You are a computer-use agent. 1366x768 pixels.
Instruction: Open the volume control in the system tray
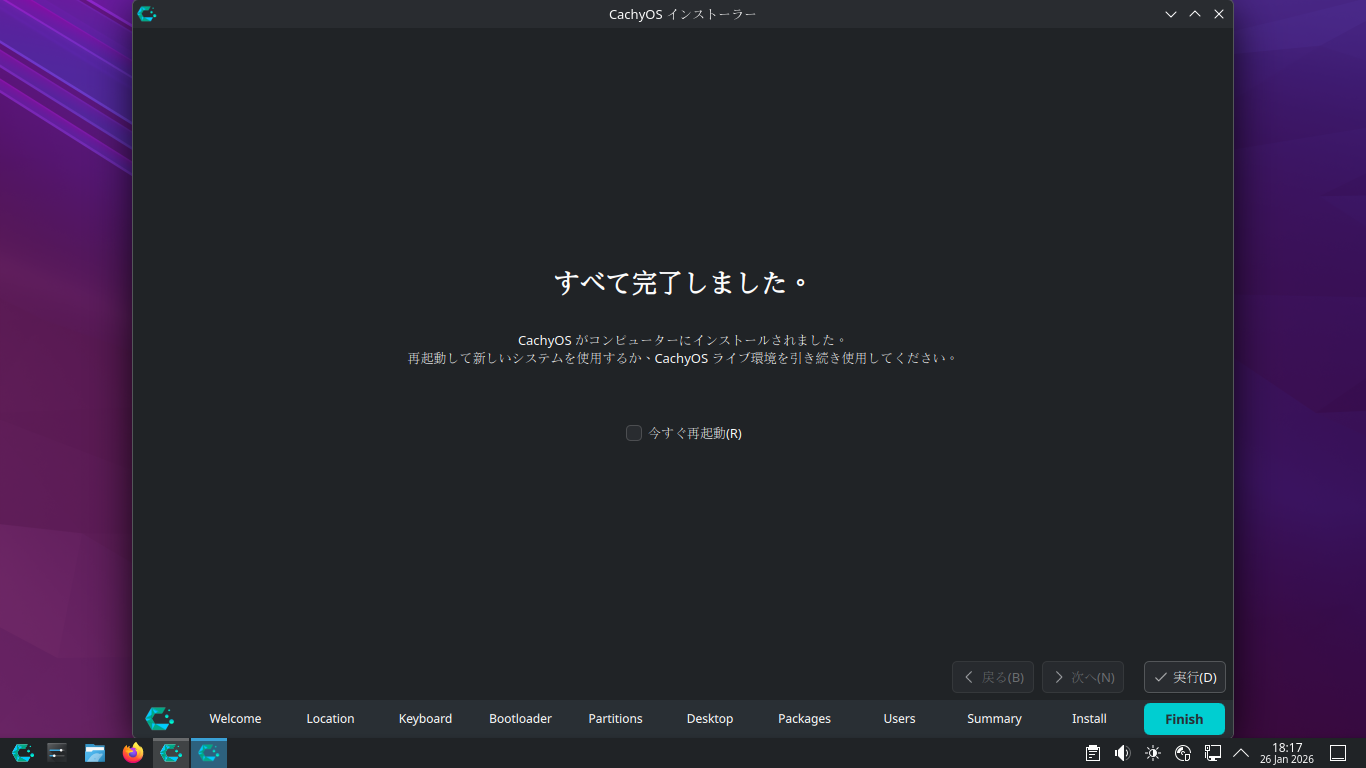[1123, 753]
